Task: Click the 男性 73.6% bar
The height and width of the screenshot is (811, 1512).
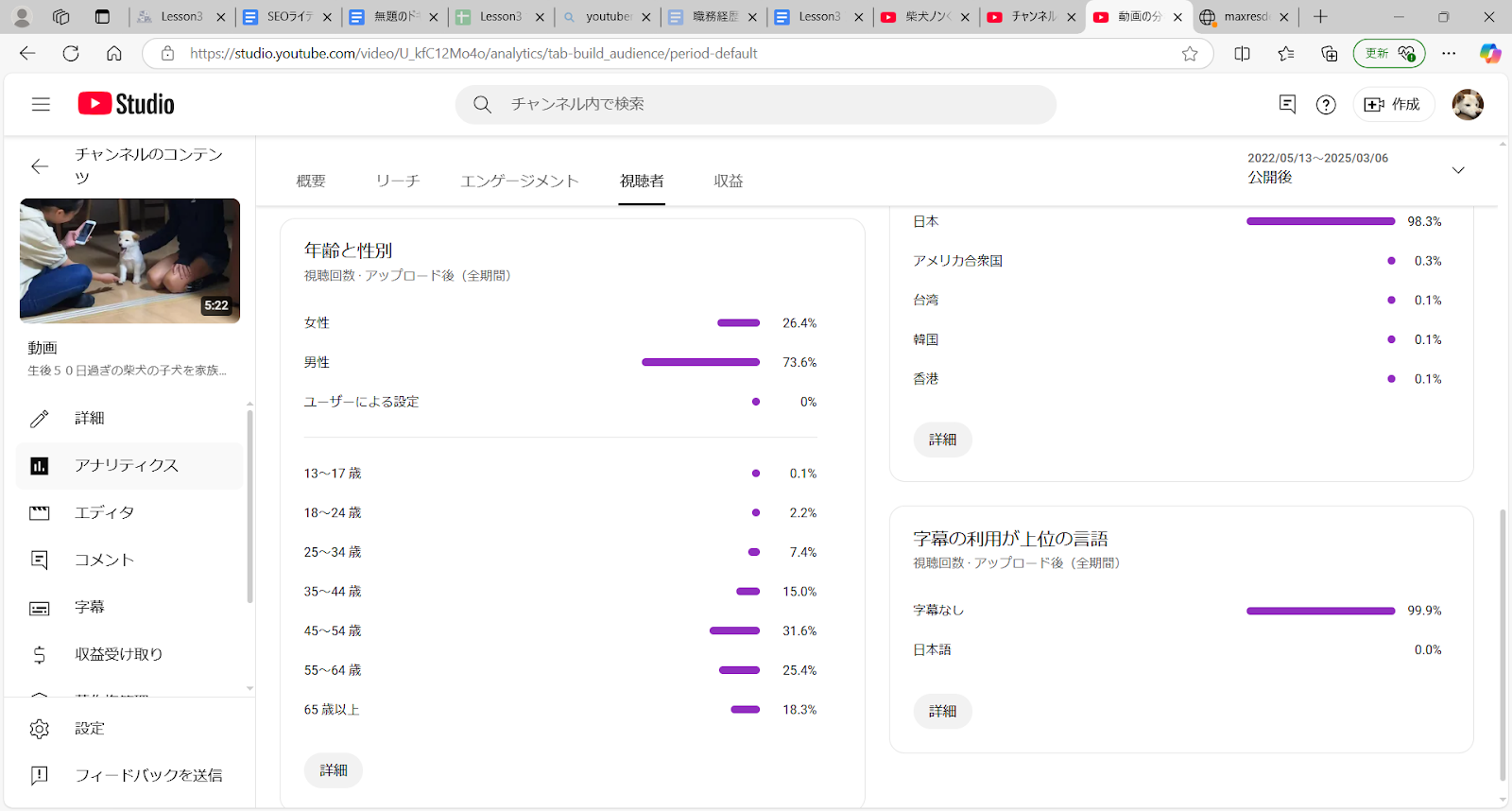Action: pos(700,362)
